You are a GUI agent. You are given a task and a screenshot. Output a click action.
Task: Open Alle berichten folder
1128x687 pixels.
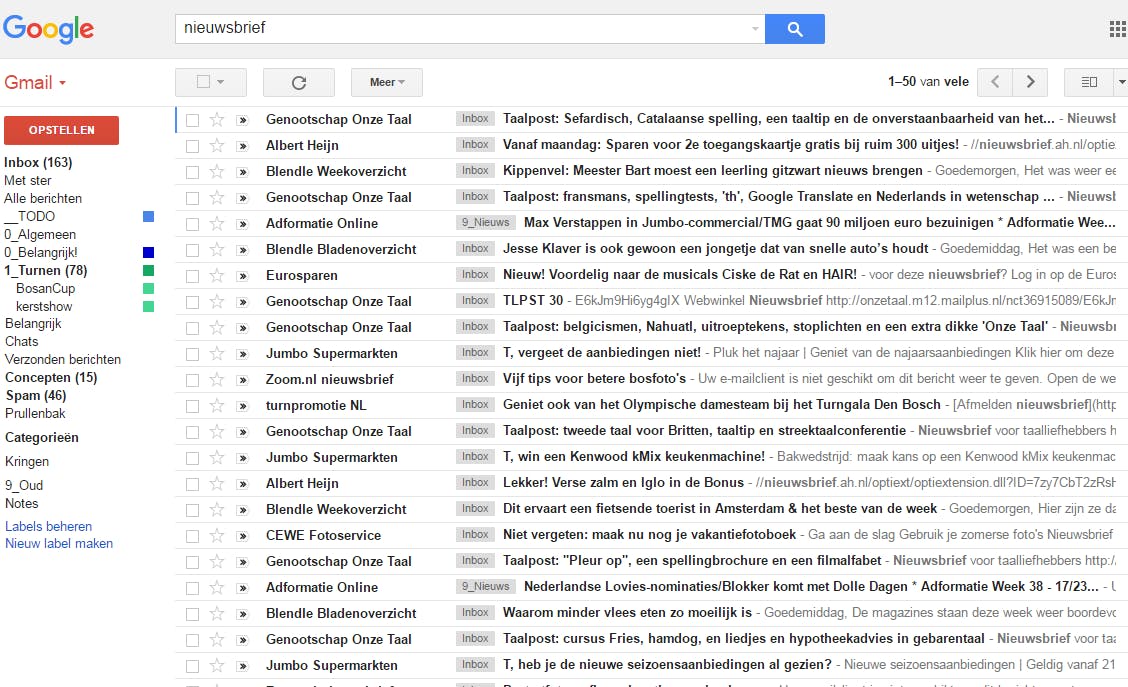[x=43, y=199]
